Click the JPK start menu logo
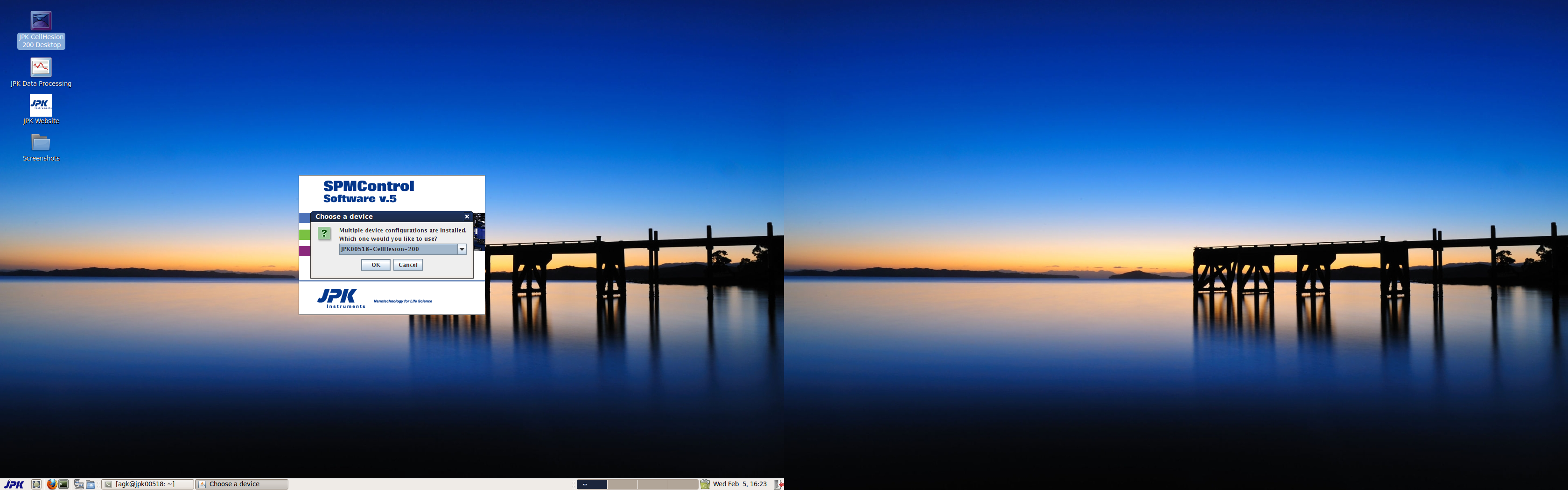The image size is (1568, 490). click(14, 484)
